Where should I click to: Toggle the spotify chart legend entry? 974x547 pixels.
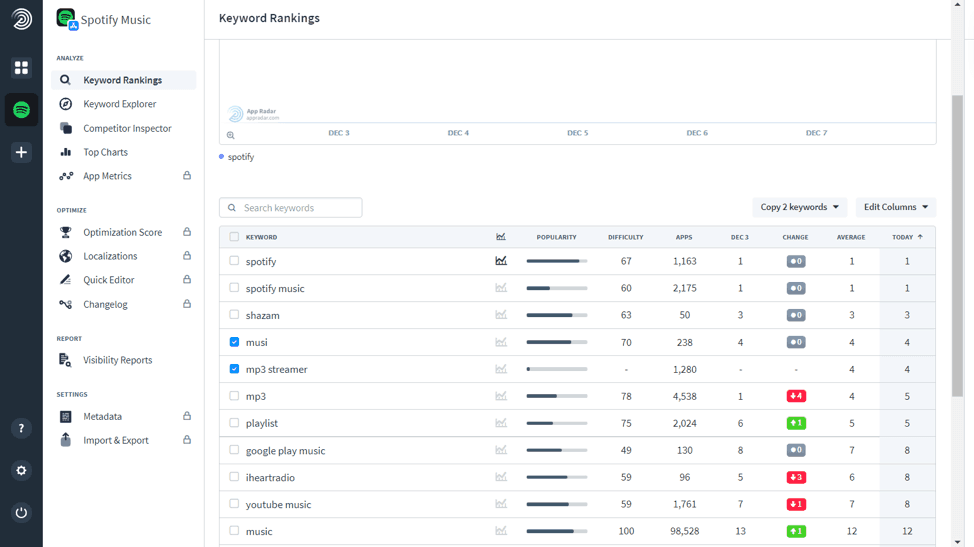pos(237,157)
